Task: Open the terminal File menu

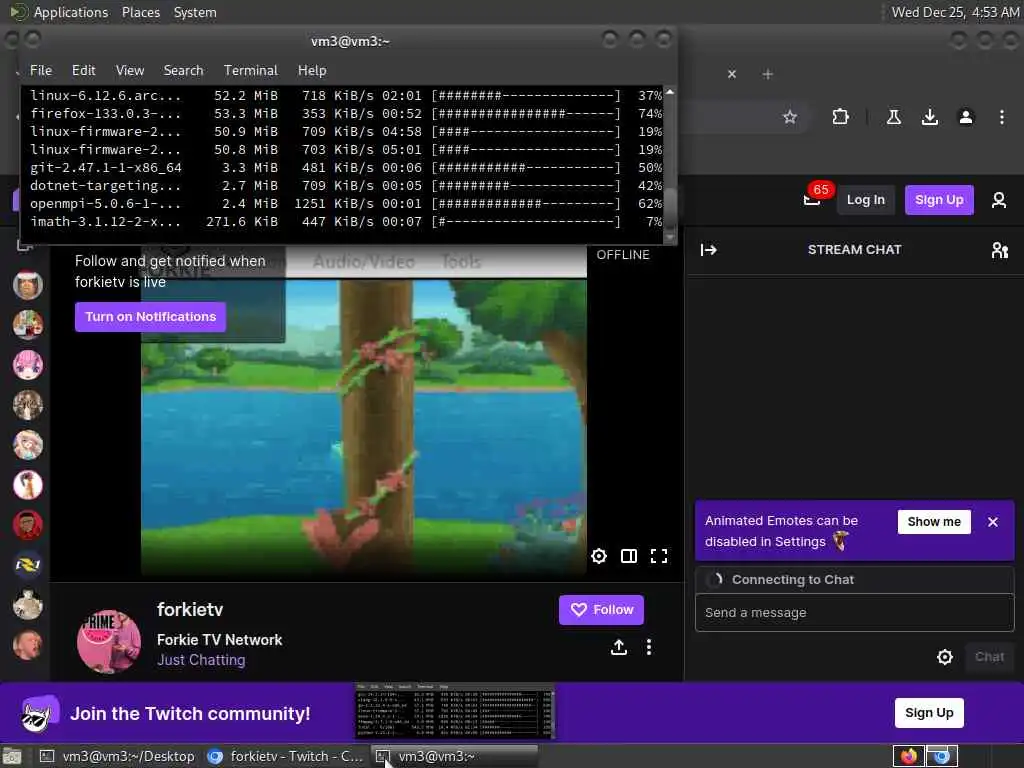Action: tap(40, 71)
